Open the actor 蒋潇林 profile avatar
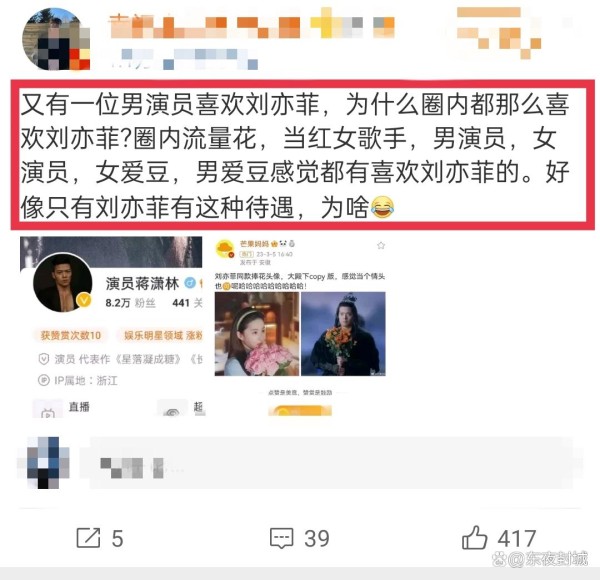This screenshot has width=600, height=580. 63,283
